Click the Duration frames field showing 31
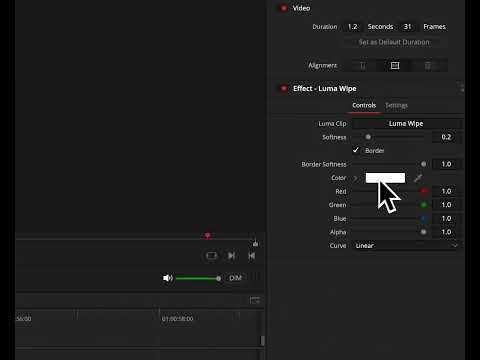This screenshot has width=480, height=360. point(407,27)
